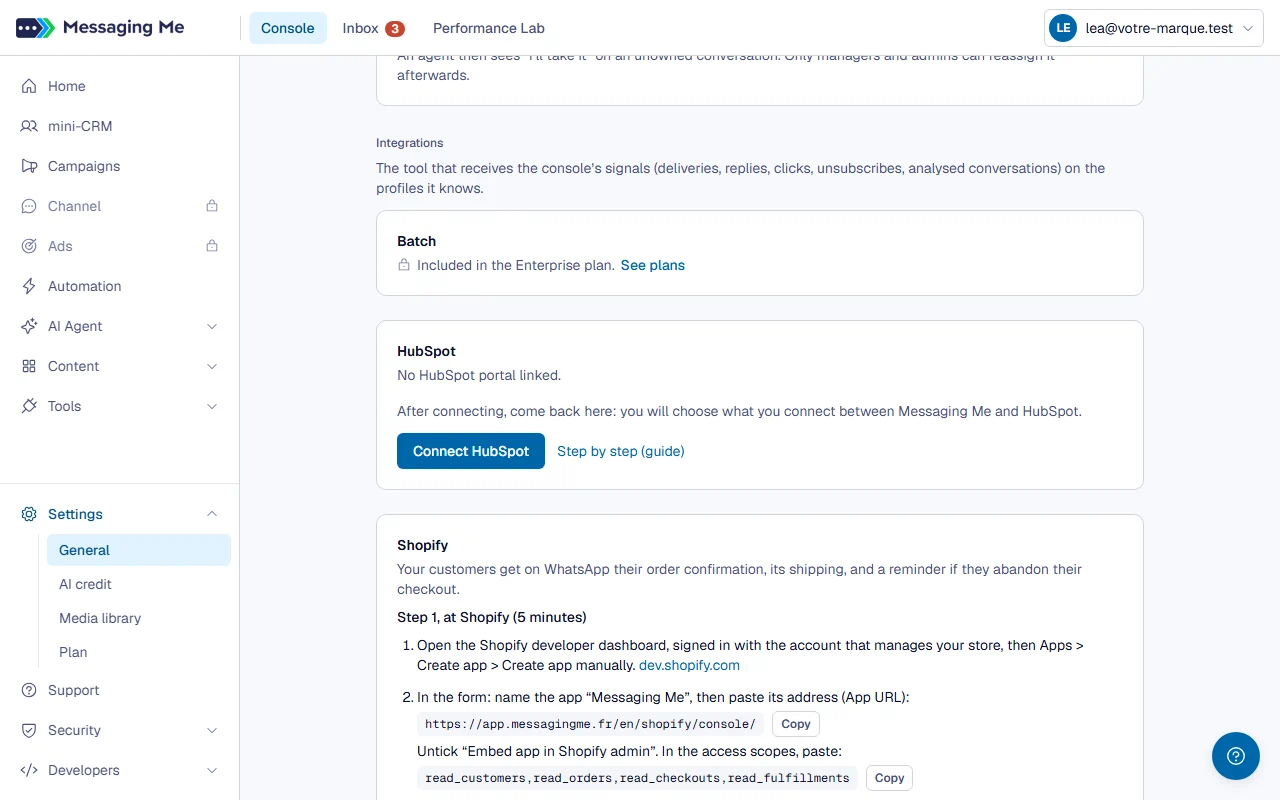Click the Support question icon in sidebar
The width and height of the screenshot is (1280, 800).
tap(29, 690)
